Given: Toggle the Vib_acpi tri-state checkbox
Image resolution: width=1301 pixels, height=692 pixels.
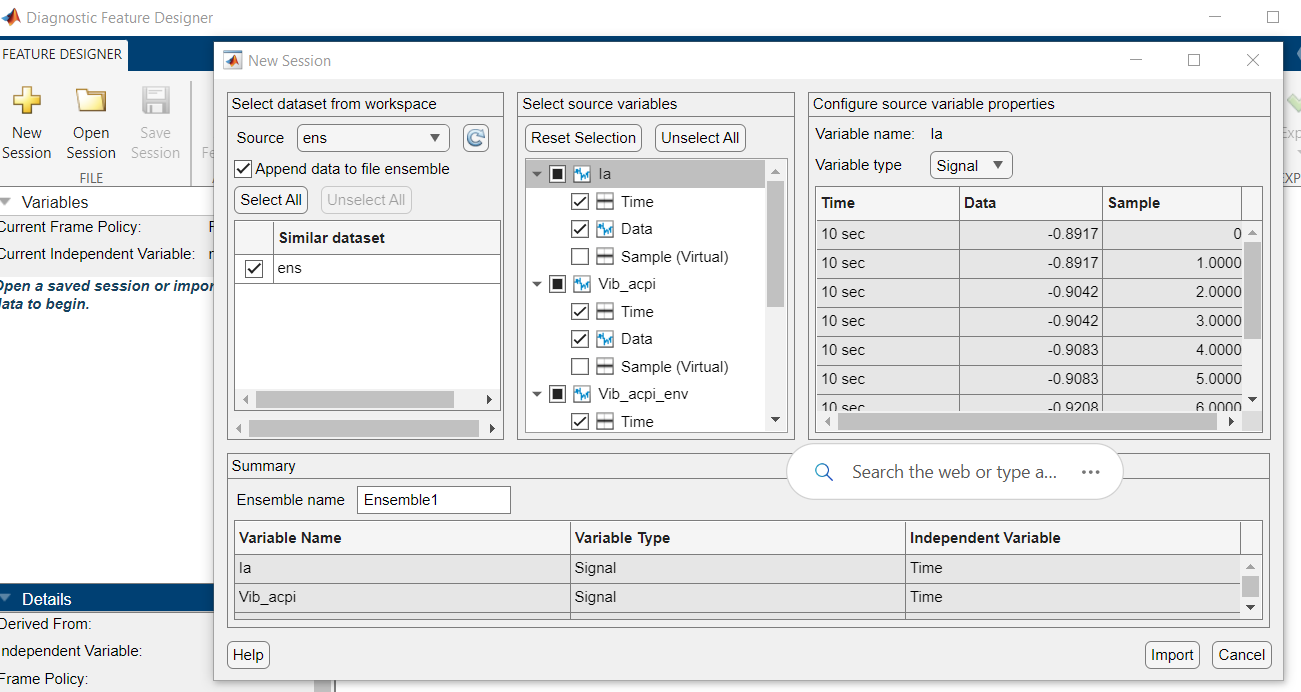Looking at the screenshot, I should [557, 284].
